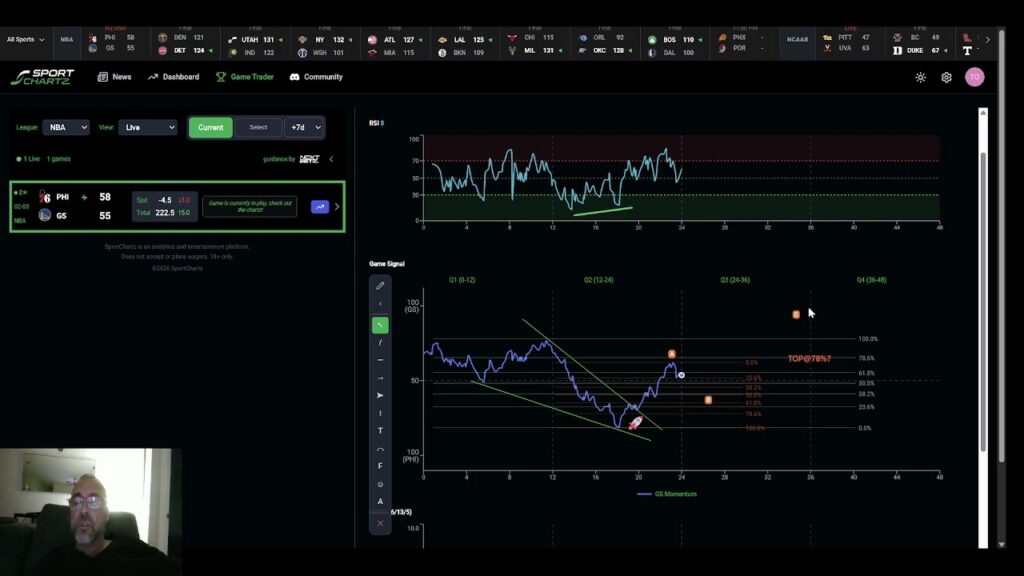This screenshot has width=1024, height=576.
Task: Click the user avatar in top-right corner
Action: pos(974,77)
